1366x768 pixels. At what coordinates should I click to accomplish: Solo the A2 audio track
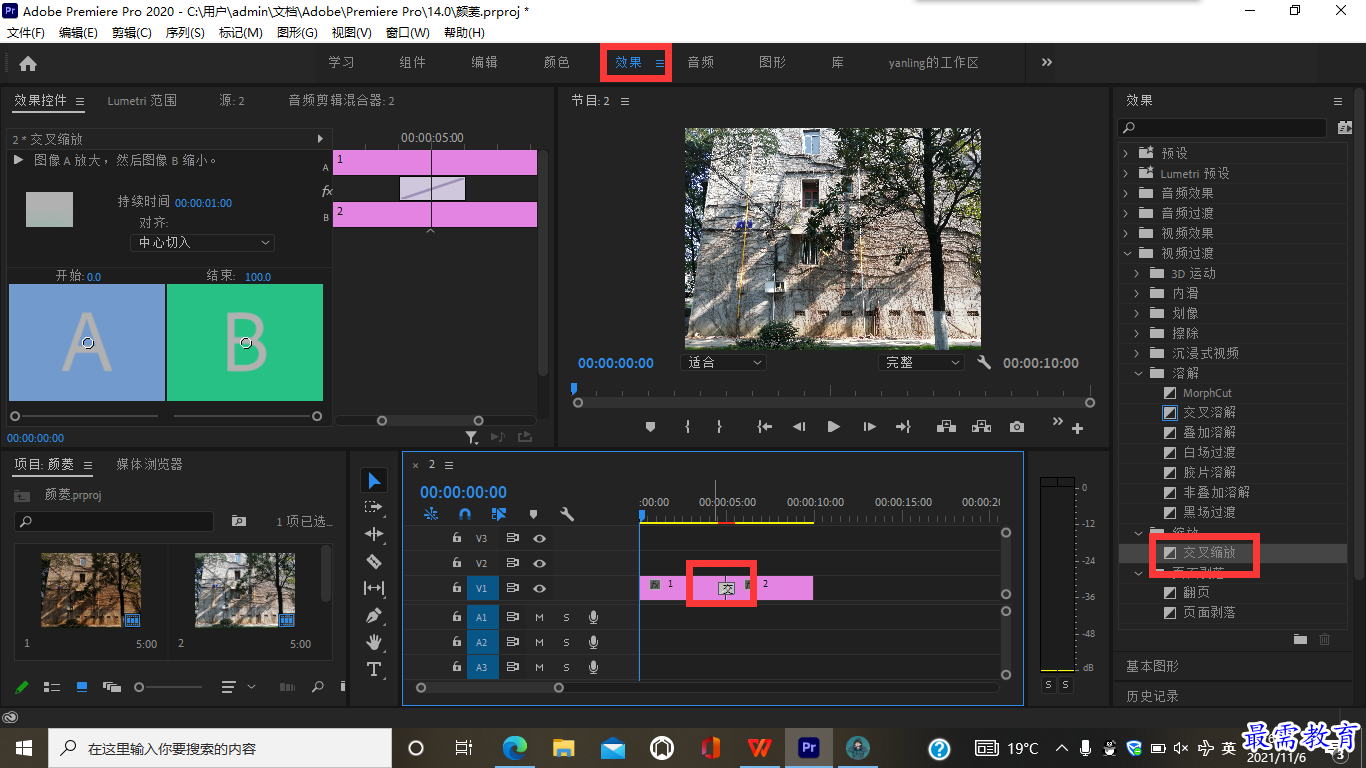coord(566,642)
